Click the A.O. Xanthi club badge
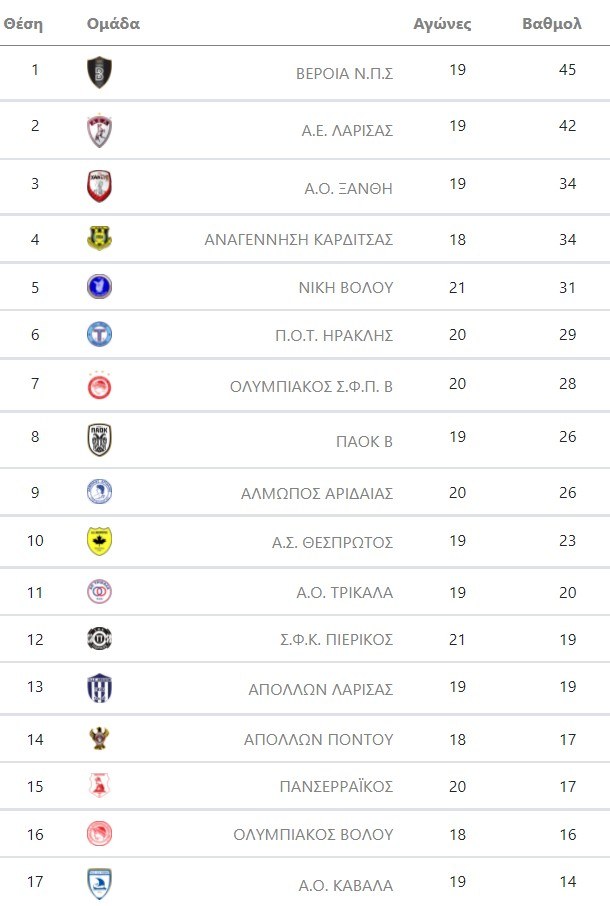 (99, 186)
